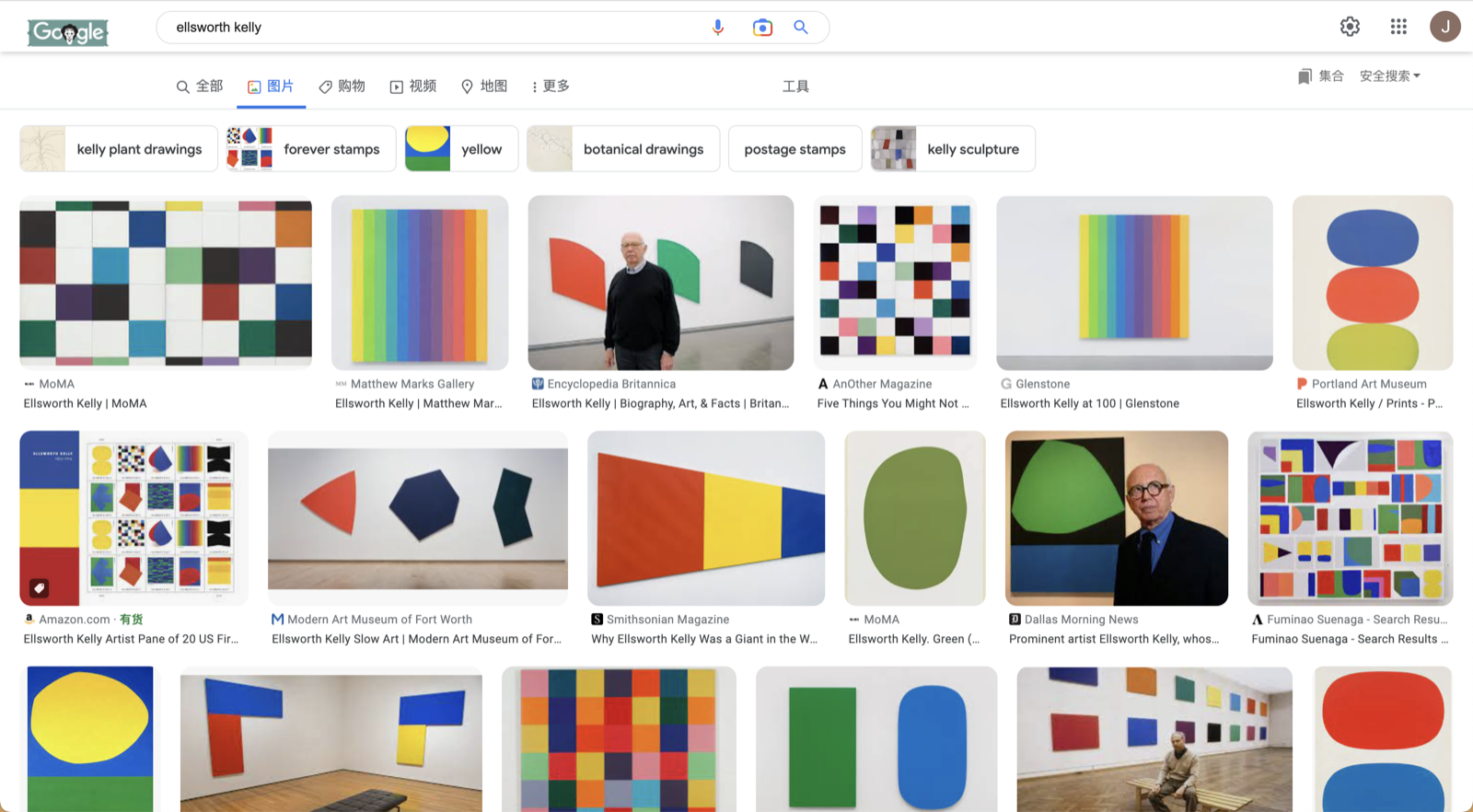Open the Encyclopedia Britannica biography link
The width and height of the screenshot is (1473, 812).
660,403
